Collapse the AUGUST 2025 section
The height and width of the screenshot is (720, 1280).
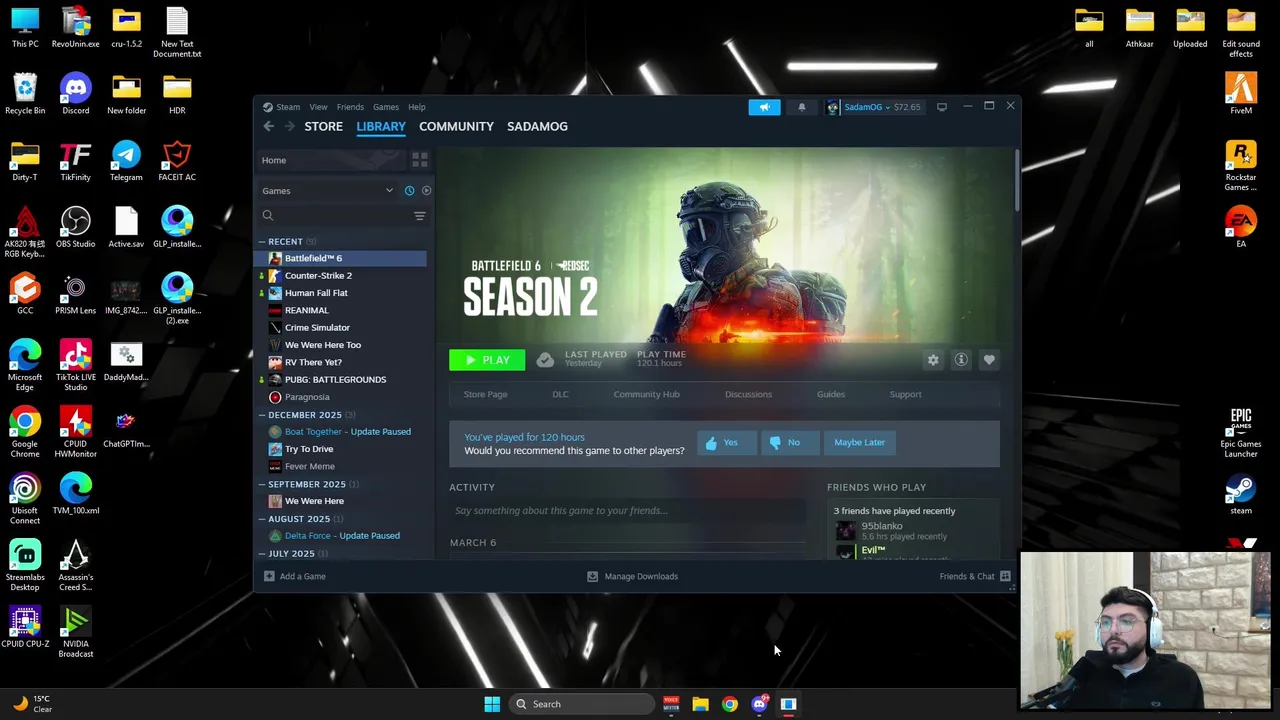pyautogui.click(x=262, y=519)
